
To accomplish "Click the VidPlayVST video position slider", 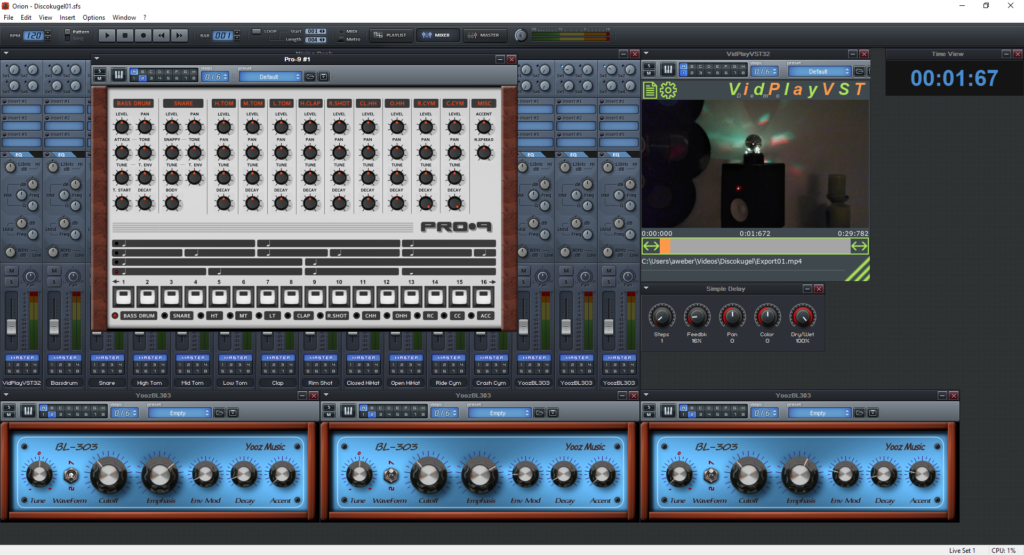I will pyautogui.click(x=754, y=246).
